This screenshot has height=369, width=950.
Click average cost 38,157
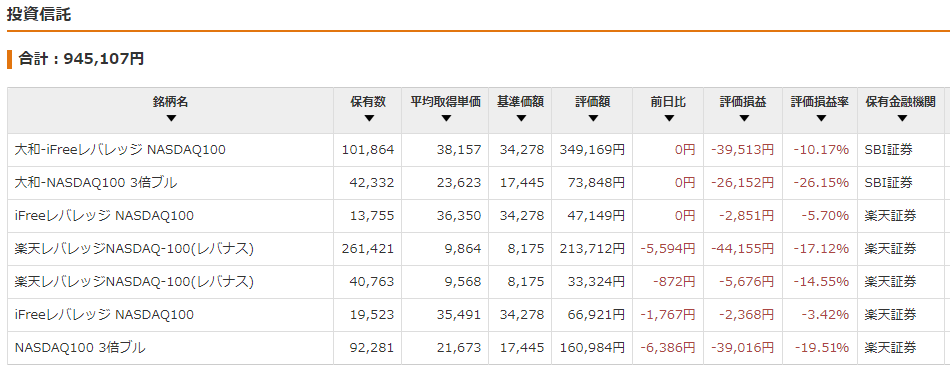[459, 150]
